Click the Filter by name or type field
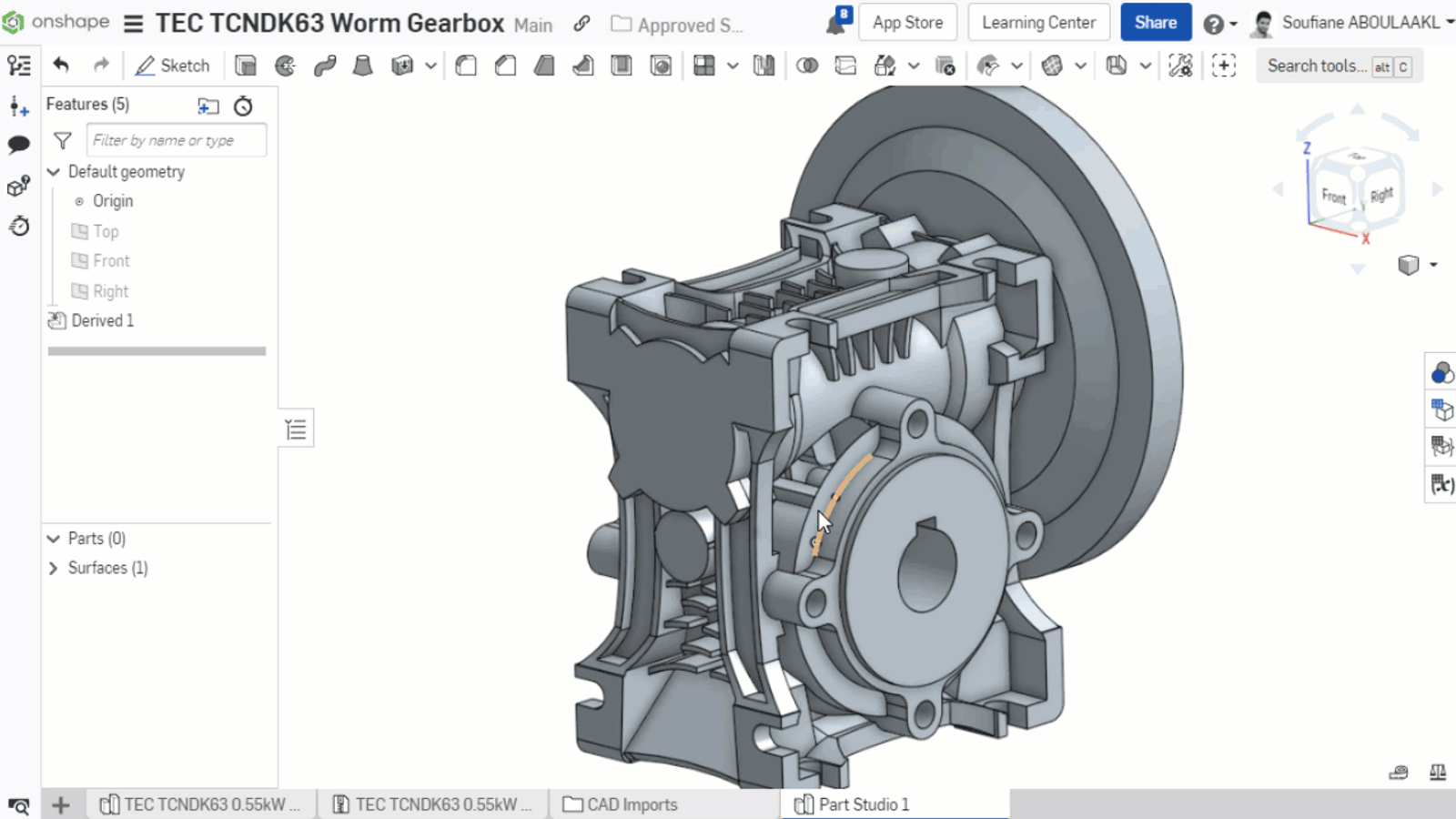This screenshot has height=819, width=1456. click(x=177, y=140)
